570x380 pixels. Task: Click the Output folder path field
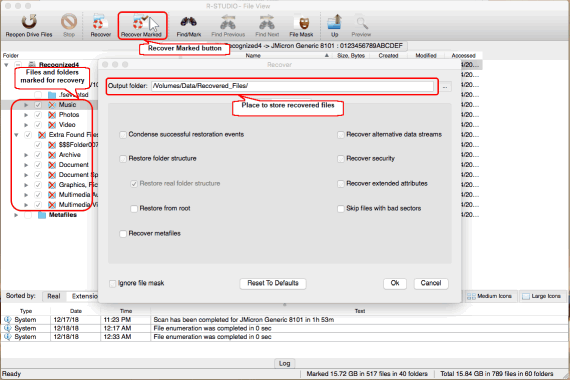[x=292, y=86]
